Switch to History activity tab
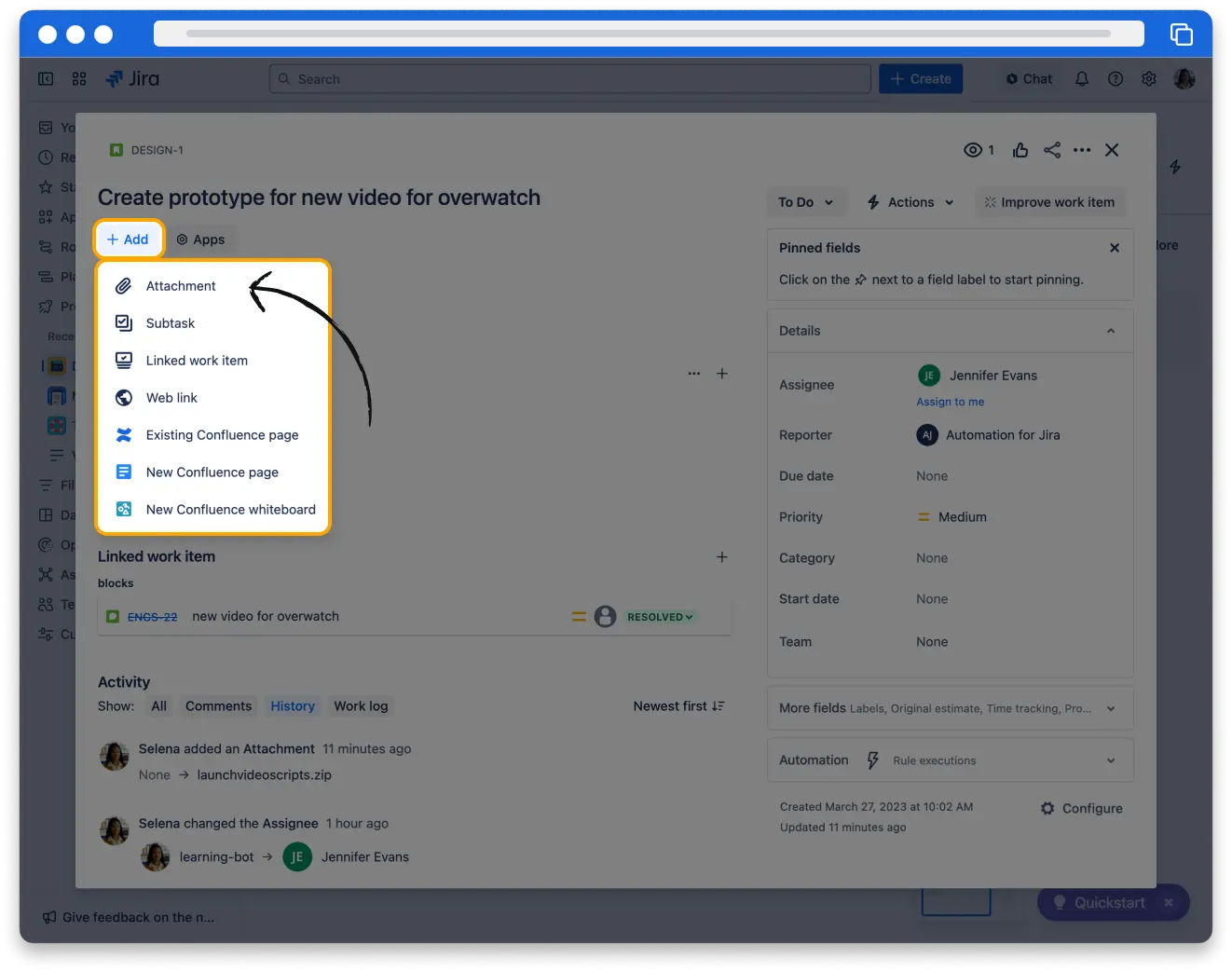Screen dimensions: 1232x972 point(293,706)
